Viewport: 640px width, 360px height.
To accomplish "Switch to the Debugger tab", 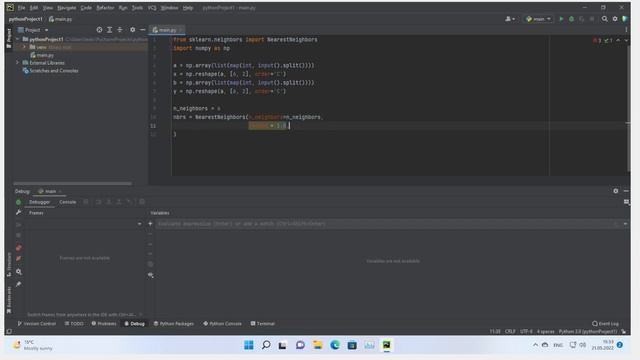I will [x=39, y=202].
